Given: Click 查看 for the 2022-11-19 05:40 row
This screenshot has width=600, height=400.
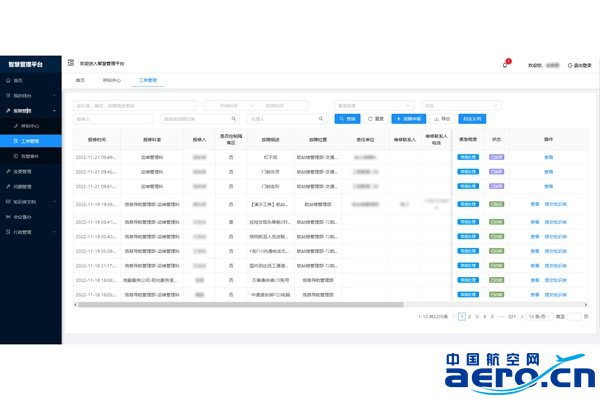Looking at the screenshot, I should click(535, 237).
